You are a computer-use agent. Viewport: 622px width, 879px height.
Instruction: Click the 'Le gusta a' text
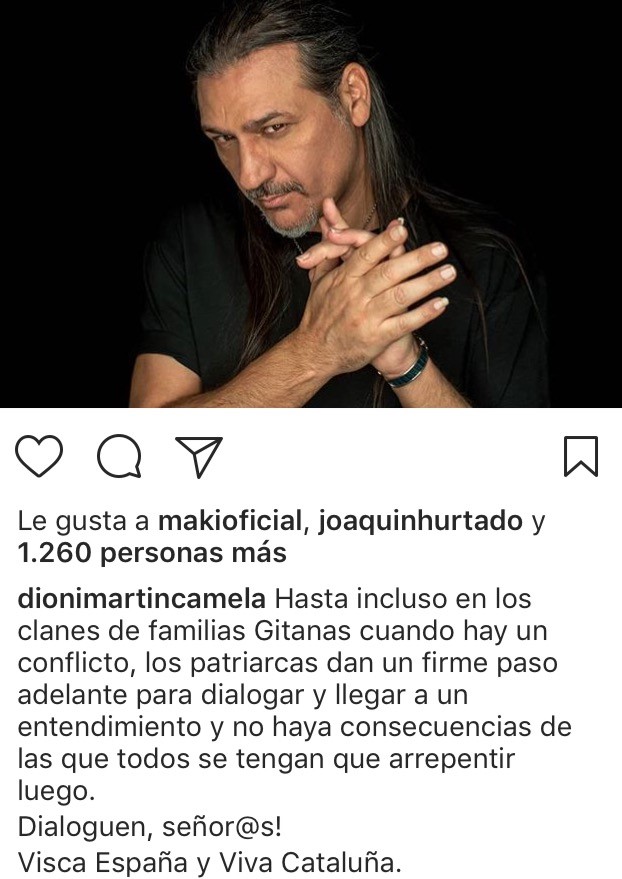(83, 521)
